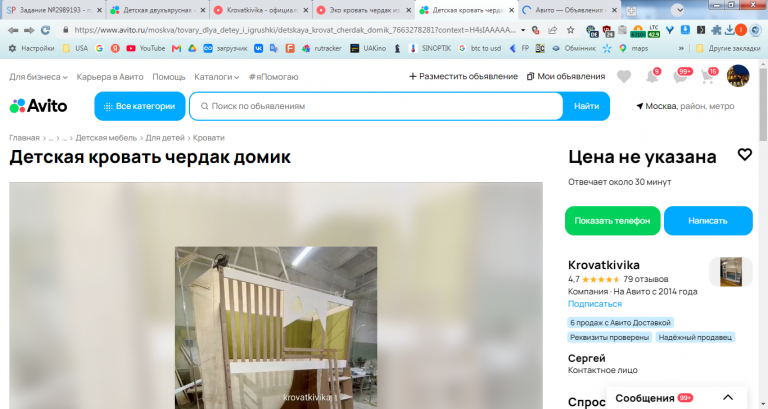Go to Главная breadcrumb
The image size is (768, 409).
coord(24,138)
